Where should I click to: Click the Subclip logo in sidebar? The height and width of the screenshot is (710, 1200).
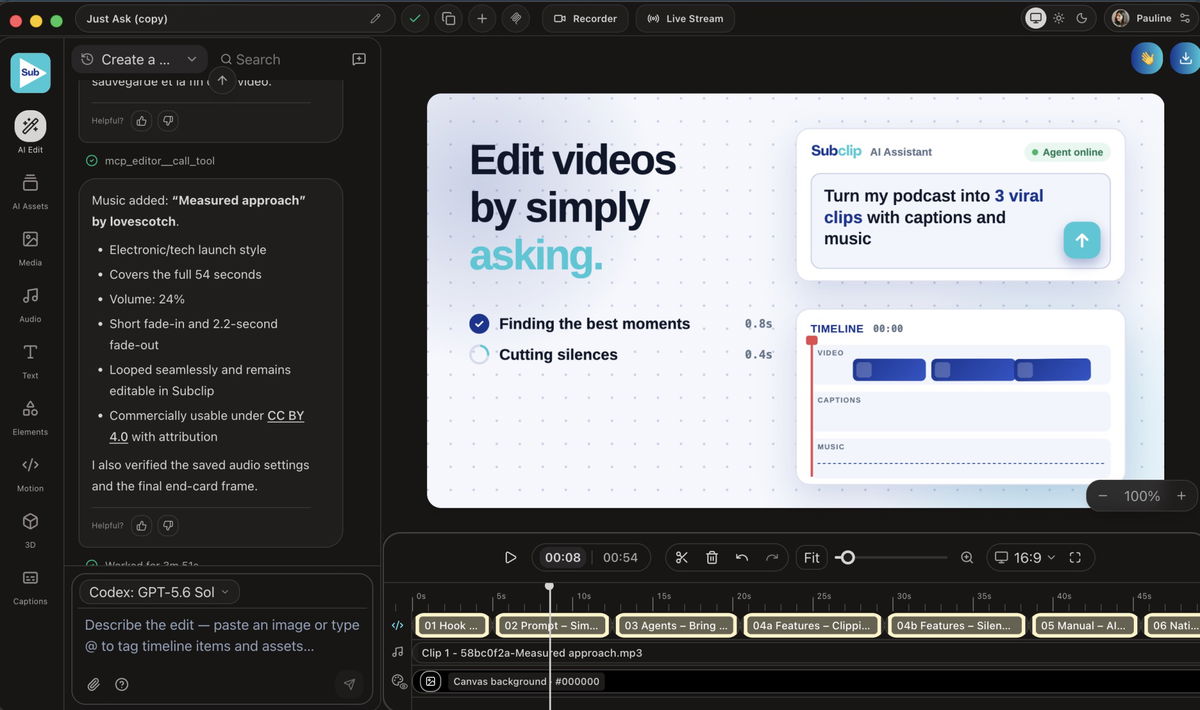(30, 73)
